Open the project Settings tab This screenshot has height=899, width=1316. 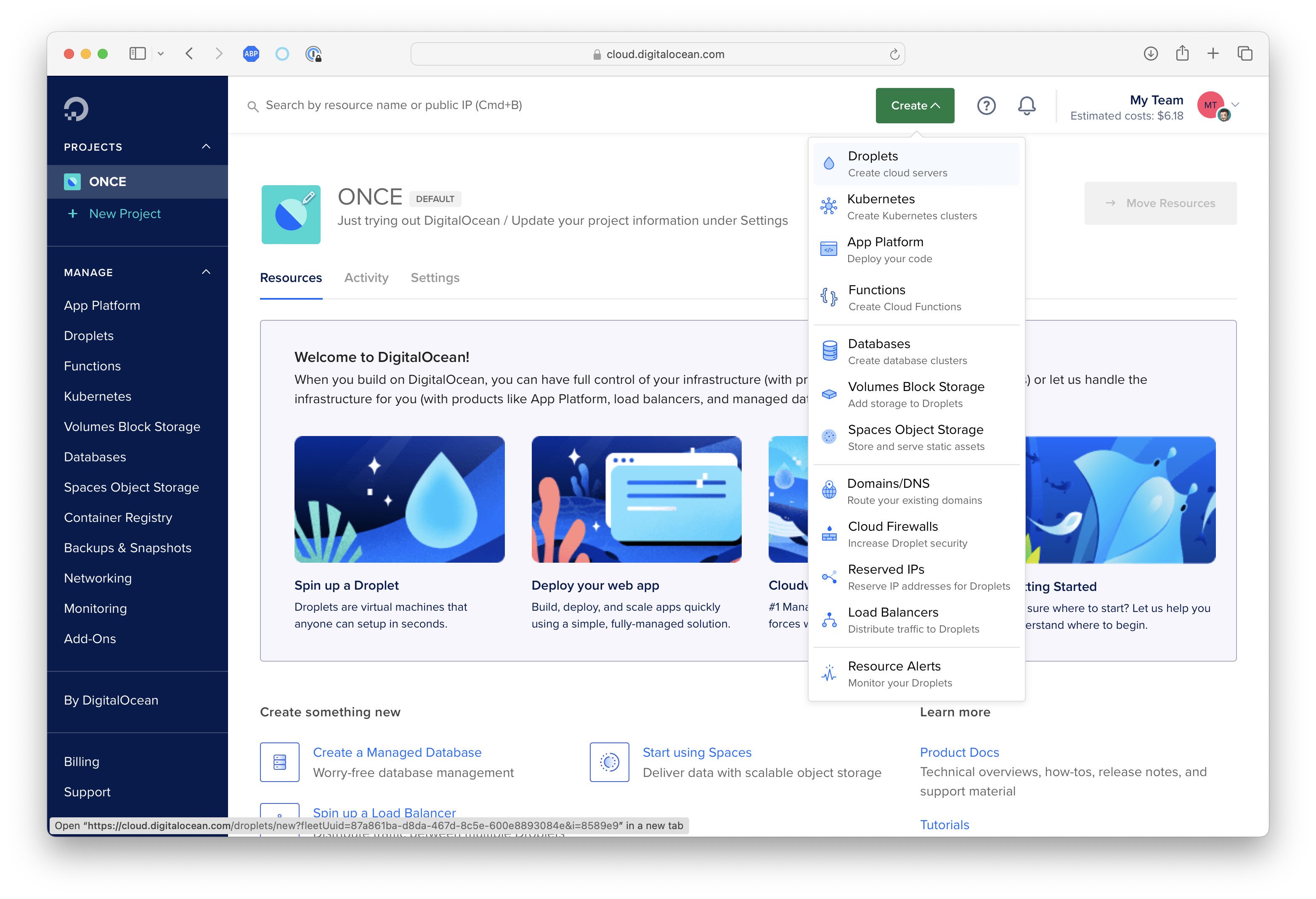click(435, 278)
